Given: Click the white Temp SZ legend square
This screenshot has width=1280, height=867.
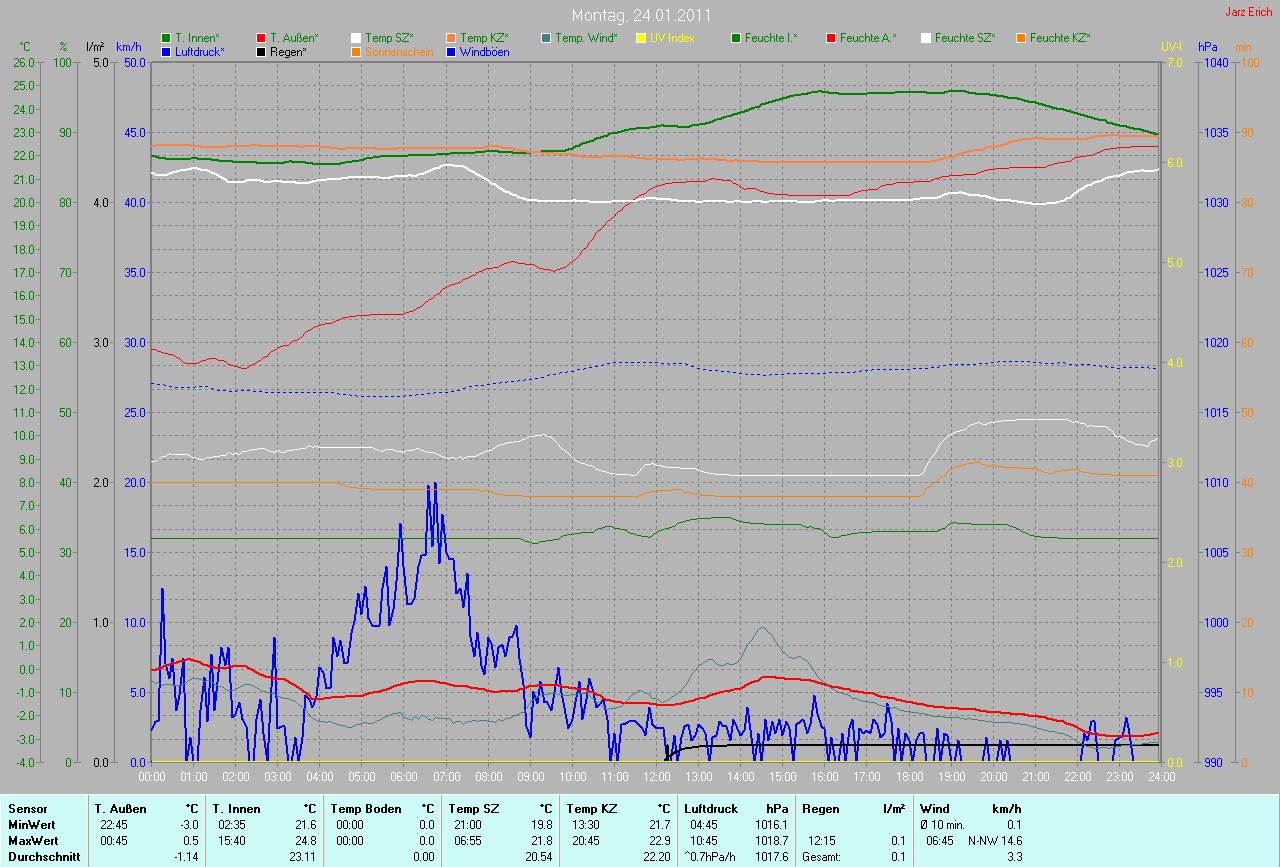Looking at the screenshot, I should [x=356, y=38].
